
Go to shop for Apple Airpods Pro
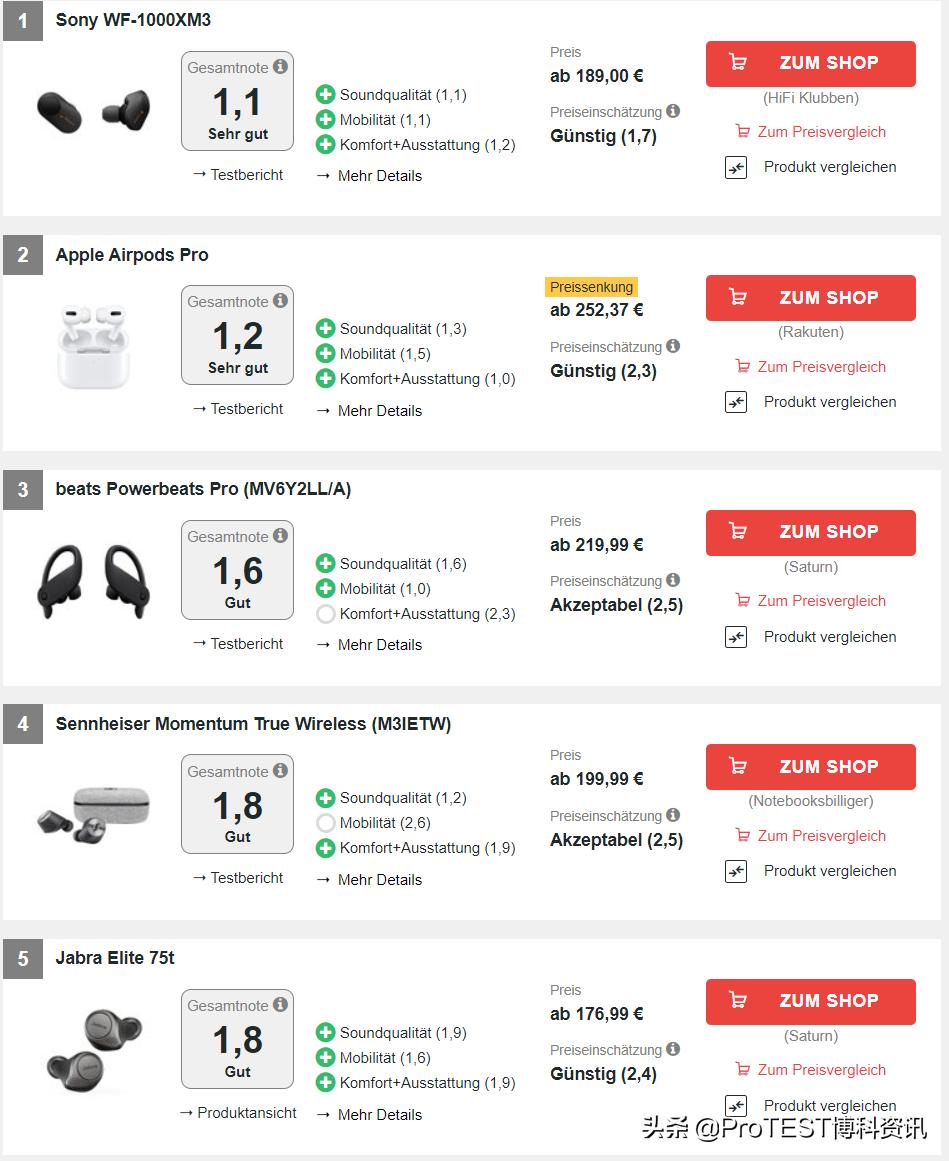pyautogui.click(x=810, y=298)
